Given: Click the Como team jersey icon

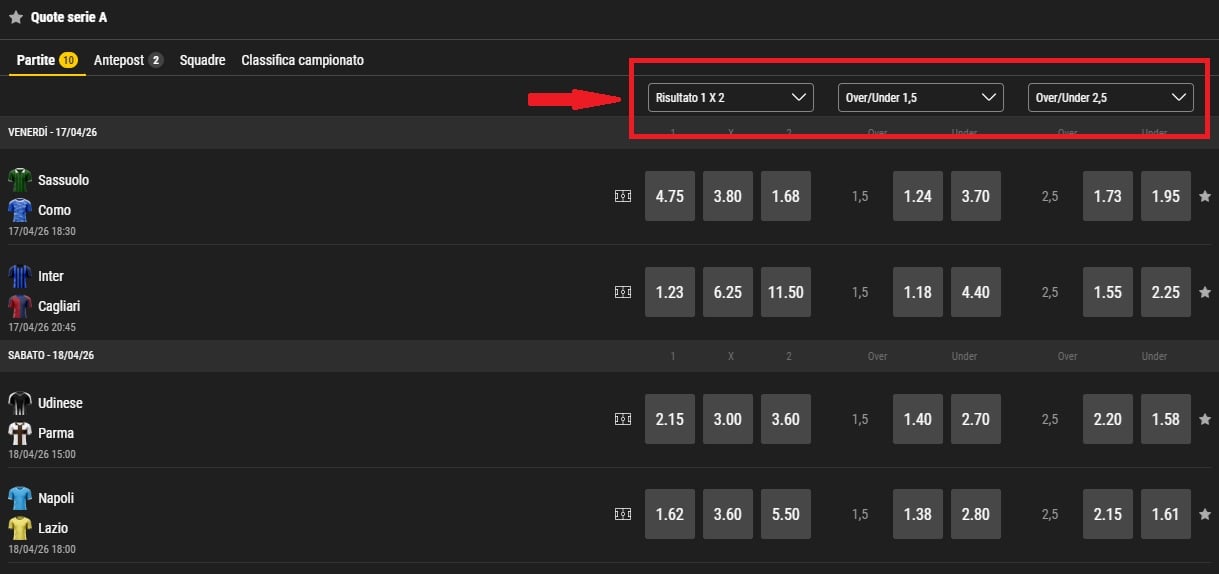Looking at the screenshot, I should pos(20,210).
